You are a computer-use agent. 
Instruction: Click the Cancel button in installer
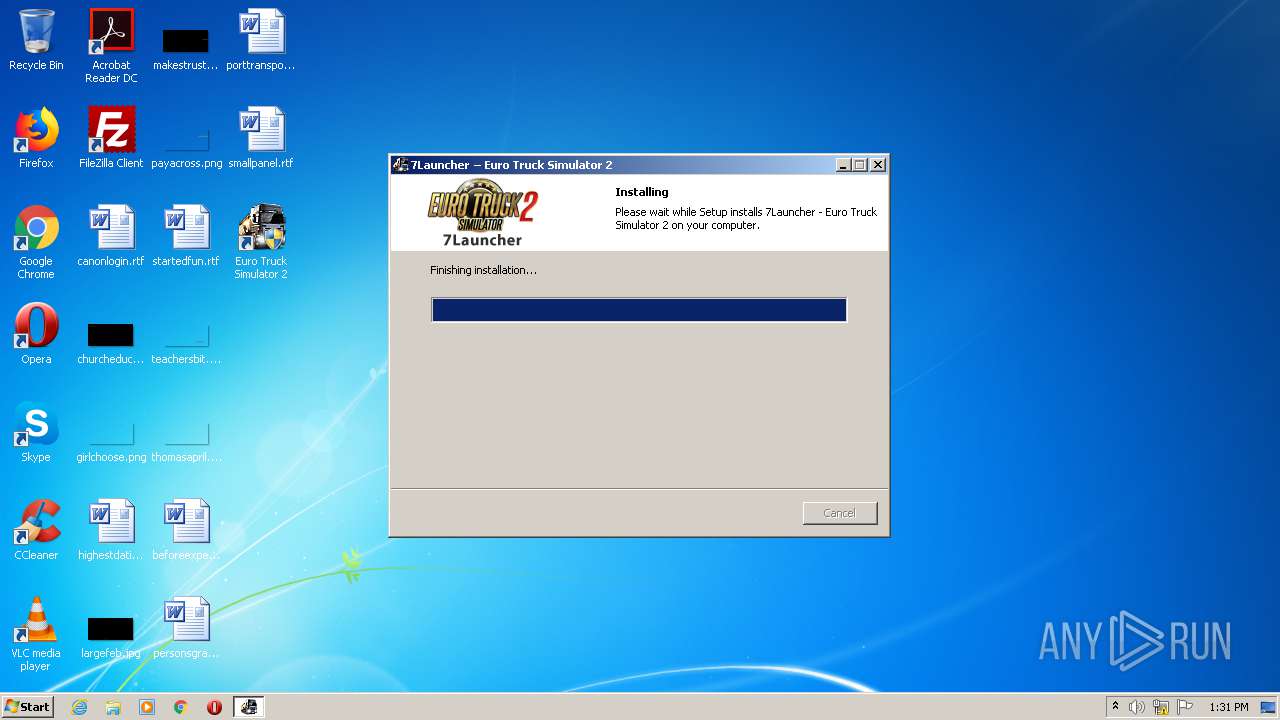(840, 513)
